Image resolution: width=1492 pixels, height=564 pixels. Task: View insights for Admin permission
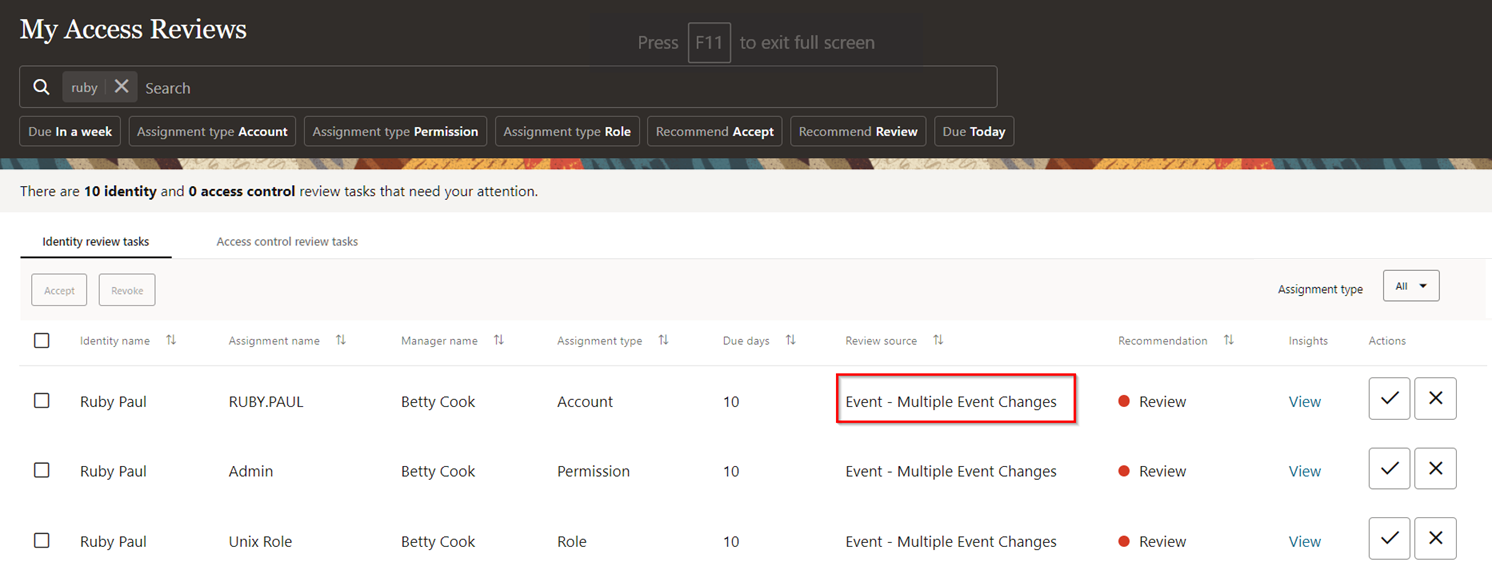[x=1305, y=471]
